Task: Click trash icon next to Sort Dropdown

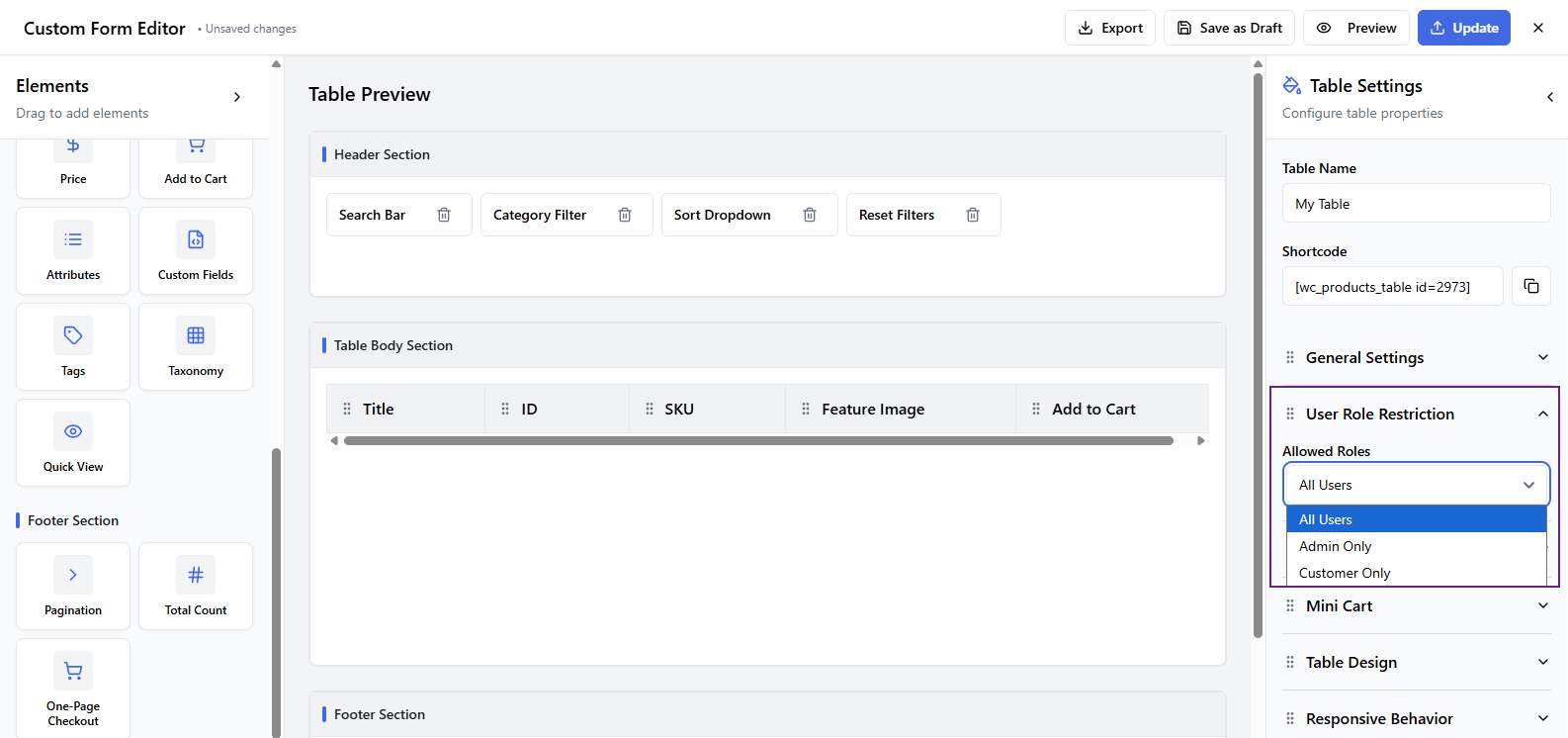Action: pyautogui.click(x=810, y=215)
